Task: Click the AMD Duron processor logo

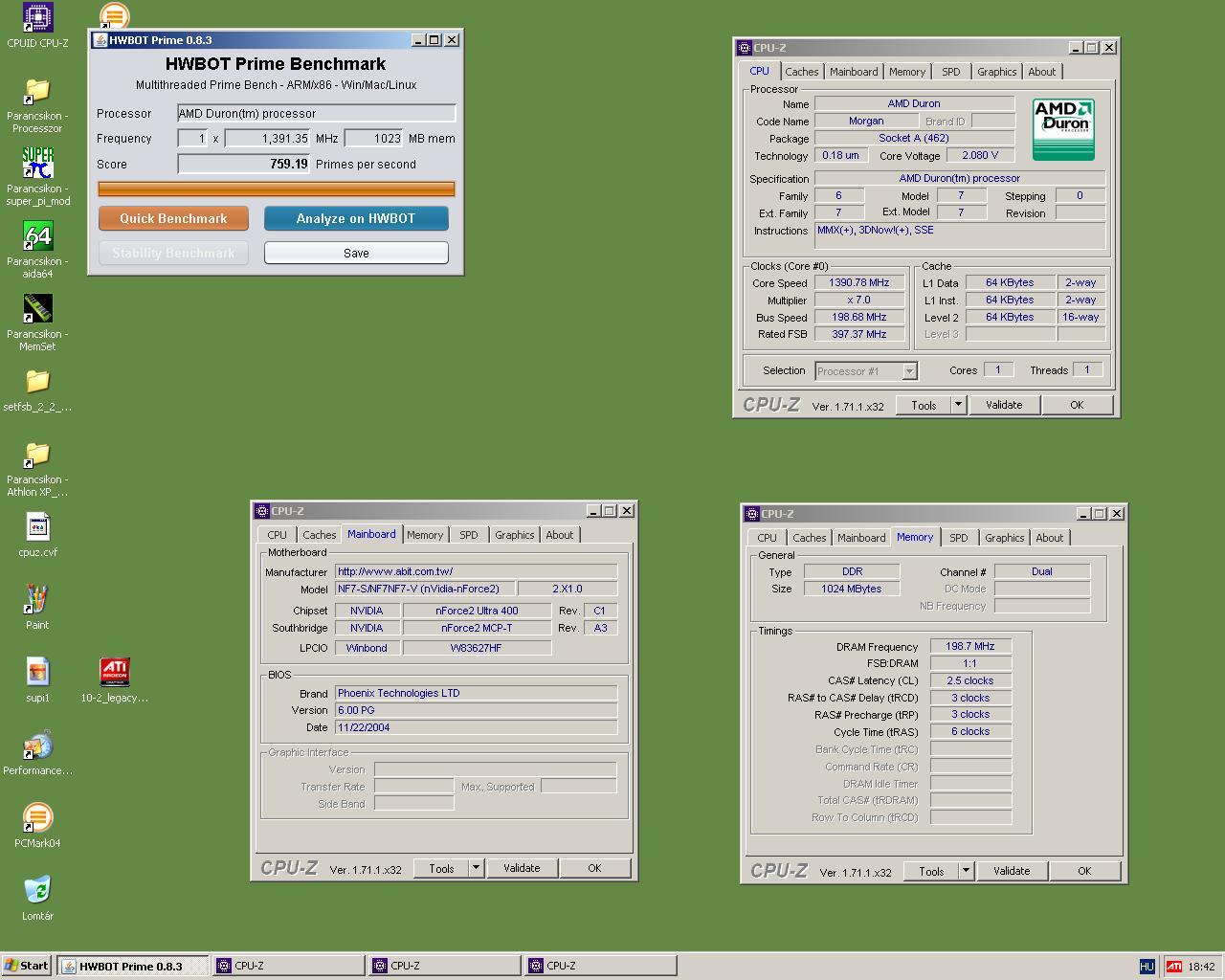Action: pos(1063,129)
